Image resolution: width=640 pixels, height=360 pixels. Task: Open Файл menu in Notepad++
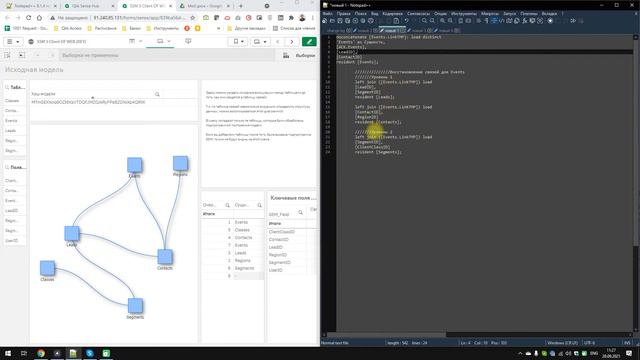pyautogui.click(x=327, y=13)
